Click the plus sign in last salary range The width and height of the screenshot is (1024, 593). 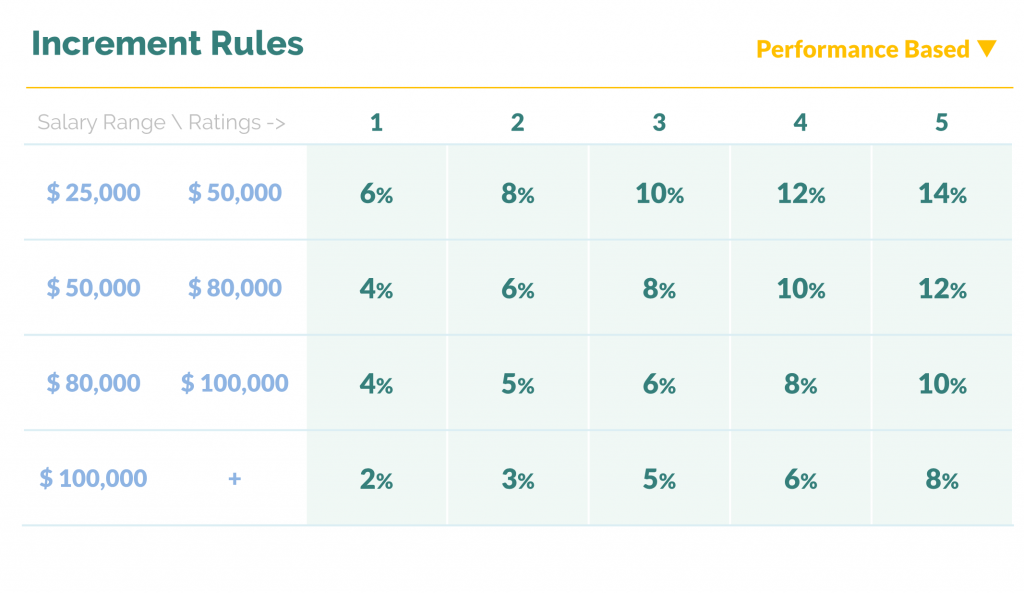pyautogui.click(x=234, y=479)
